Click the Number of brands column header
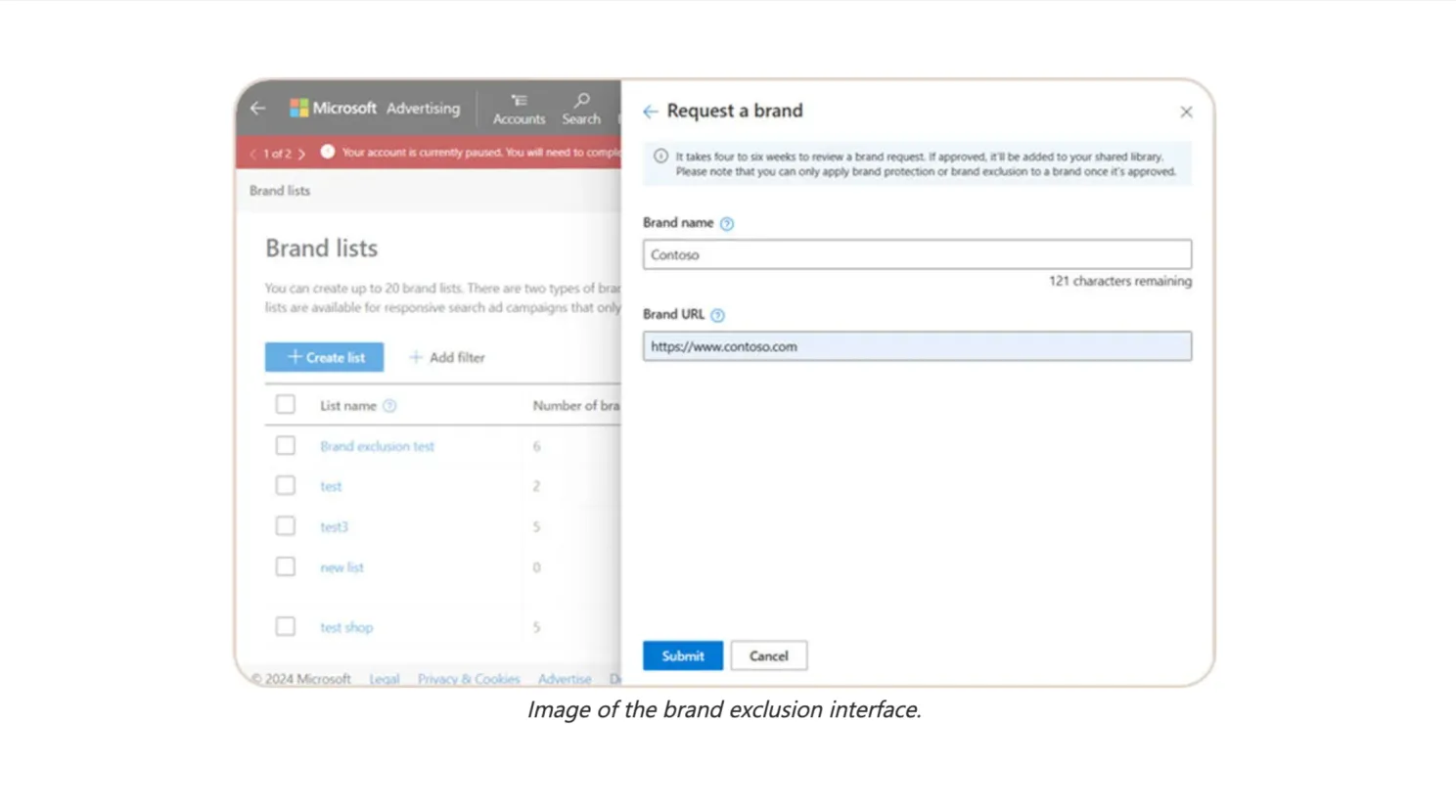 pos(576,406)
